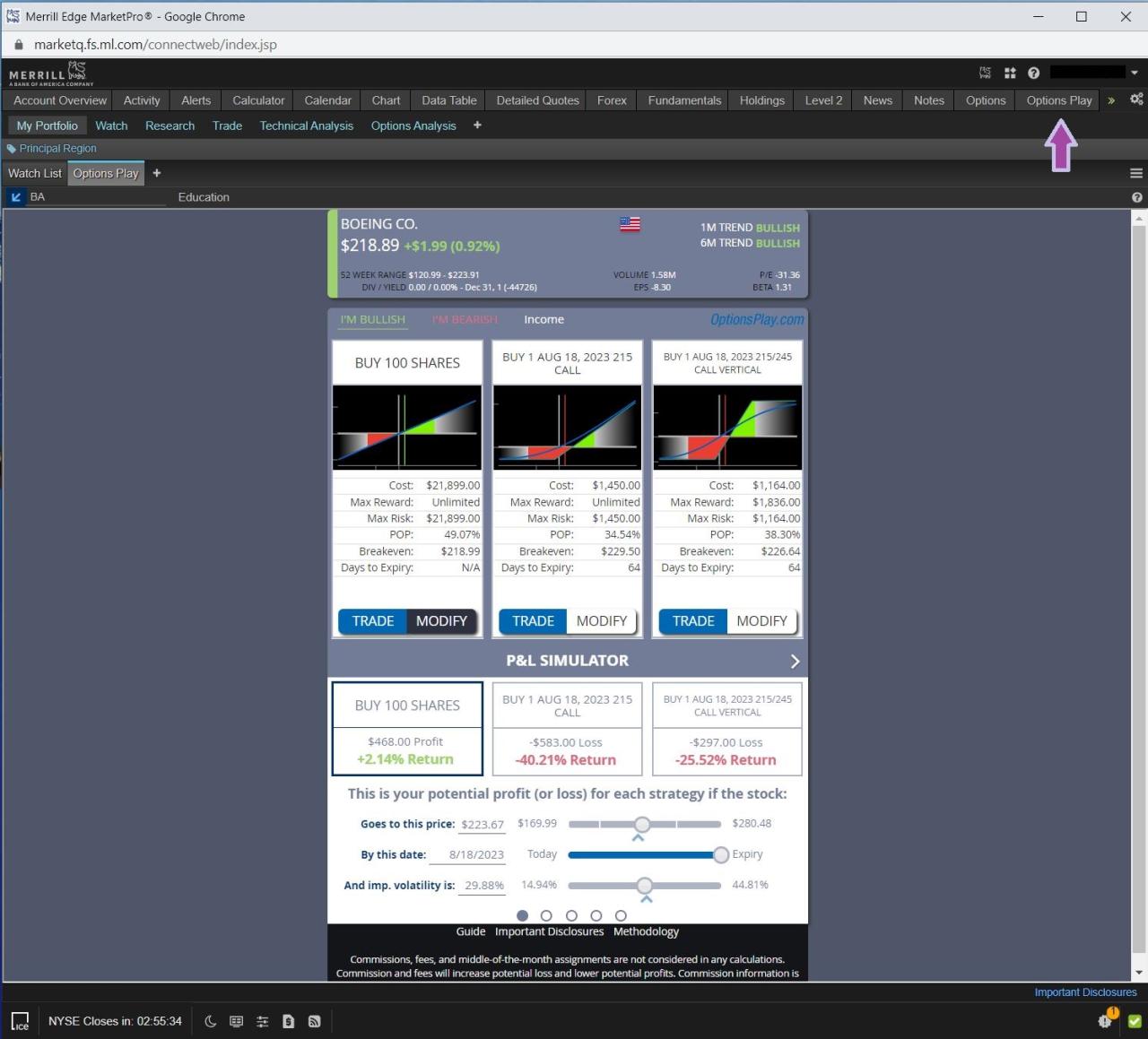Click the ICE data source icon bottom left
1148x1039 pixels.
[20, 1021]
